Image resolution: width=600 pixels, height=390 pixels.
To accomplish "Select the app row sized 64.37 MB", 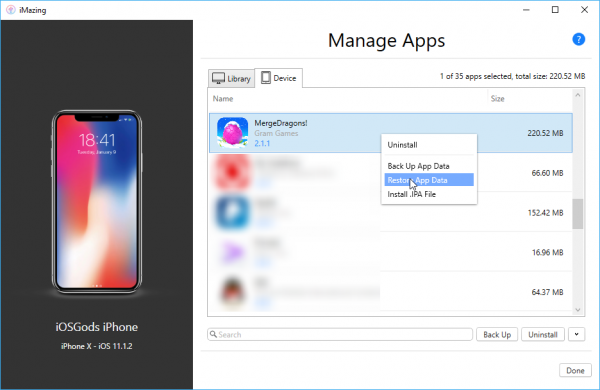I will click(x=391, y=292).
